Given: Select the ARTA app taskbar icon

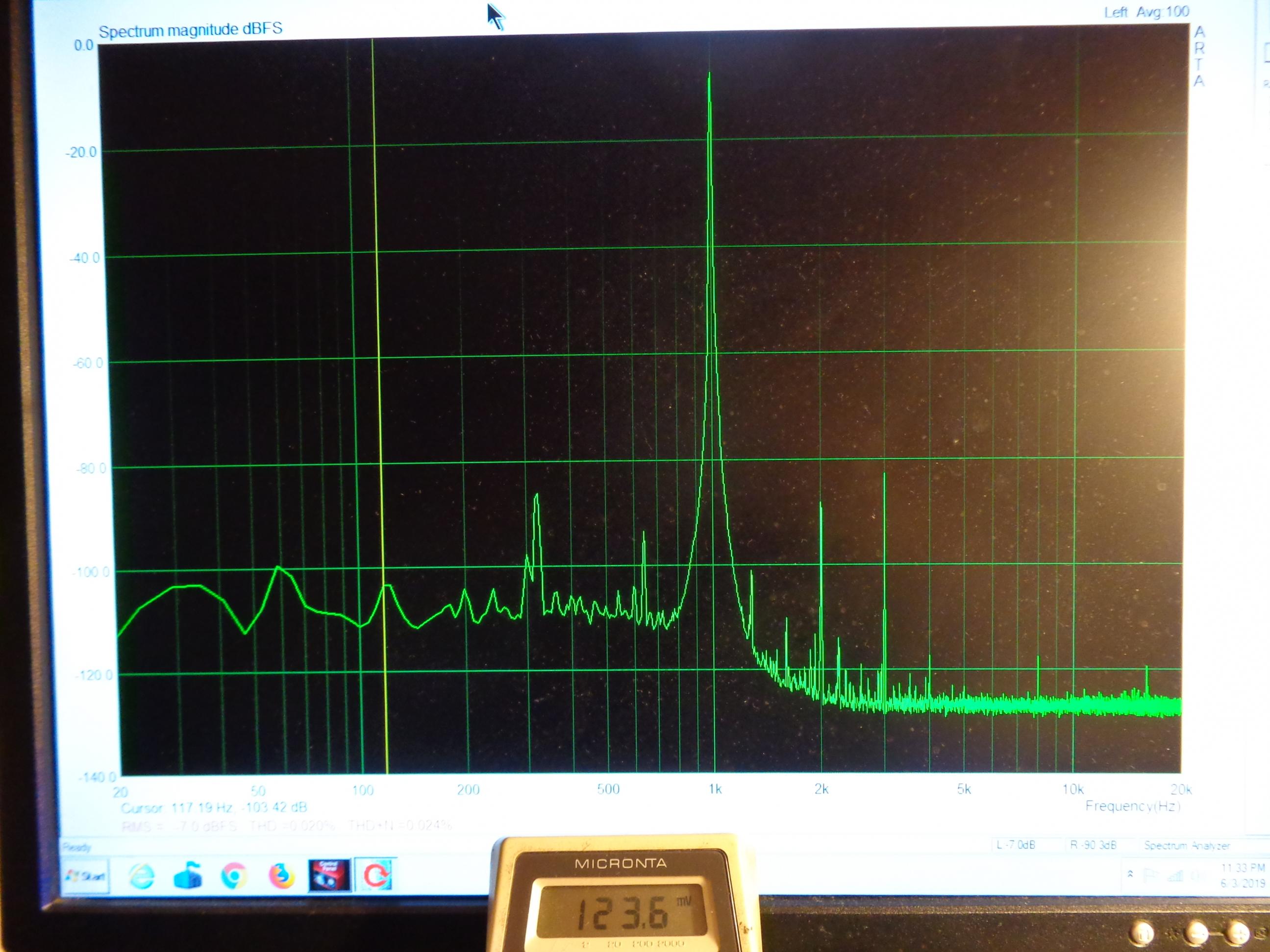Looking at the screenshot, I should [x=375, y=876].
